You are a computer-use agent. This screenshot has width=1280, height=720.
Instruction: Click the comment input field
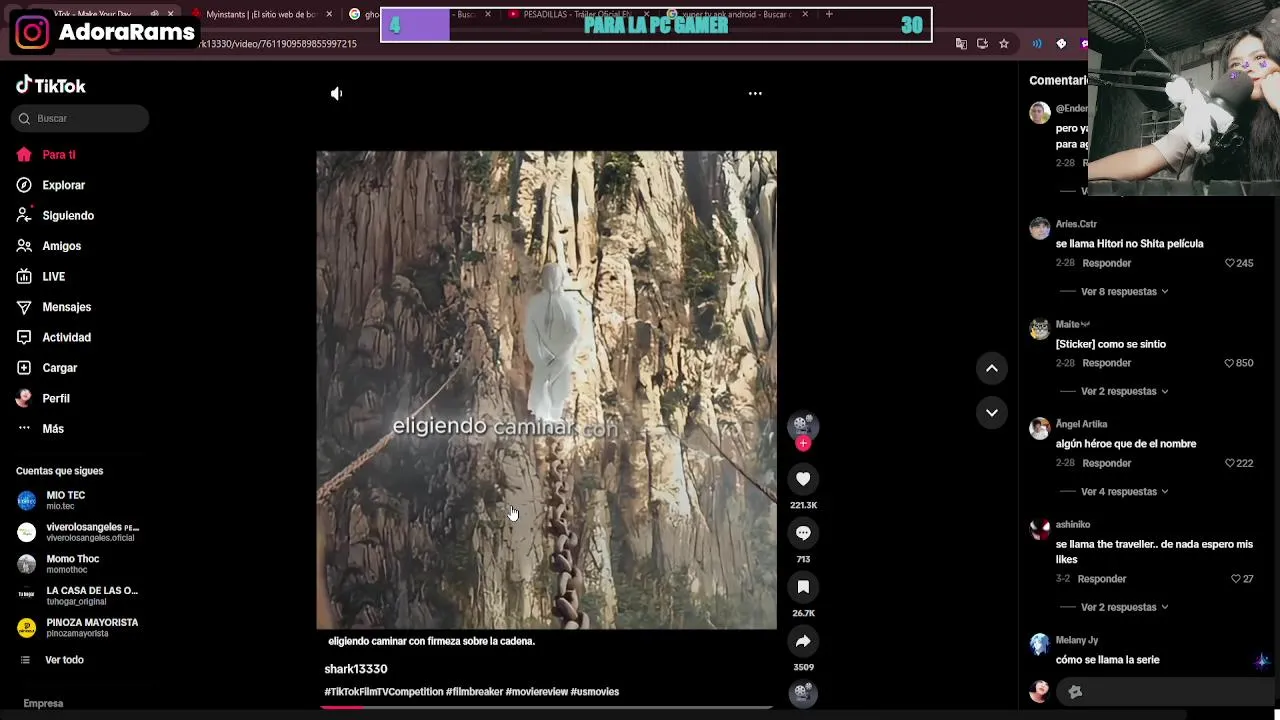click(1165, 692)
